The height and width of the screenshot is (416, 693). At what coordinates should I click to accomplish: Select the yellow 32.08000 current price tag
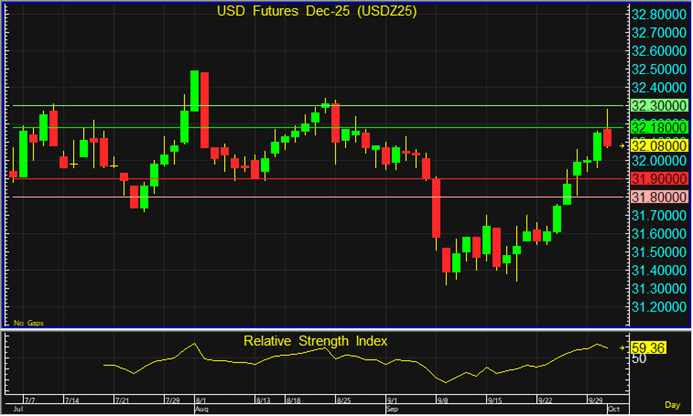pyautogui.click(x=660, y=145)
